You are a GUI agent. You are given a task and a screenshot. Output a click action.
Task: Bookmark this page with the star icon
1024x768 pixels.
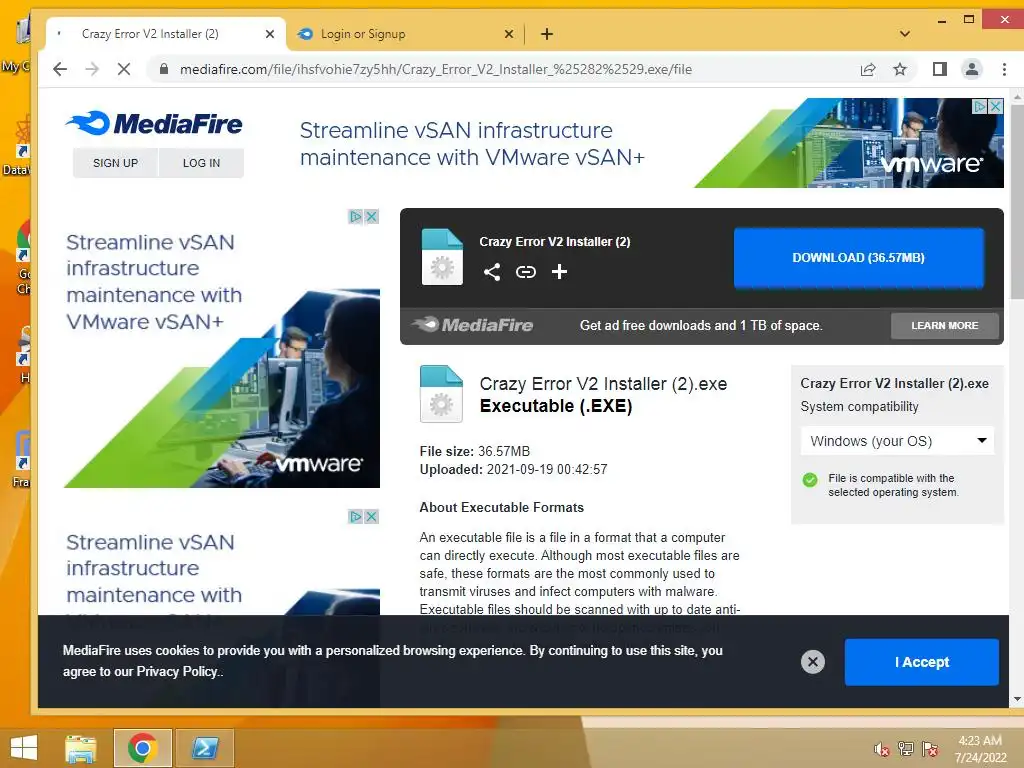(900, 69)
